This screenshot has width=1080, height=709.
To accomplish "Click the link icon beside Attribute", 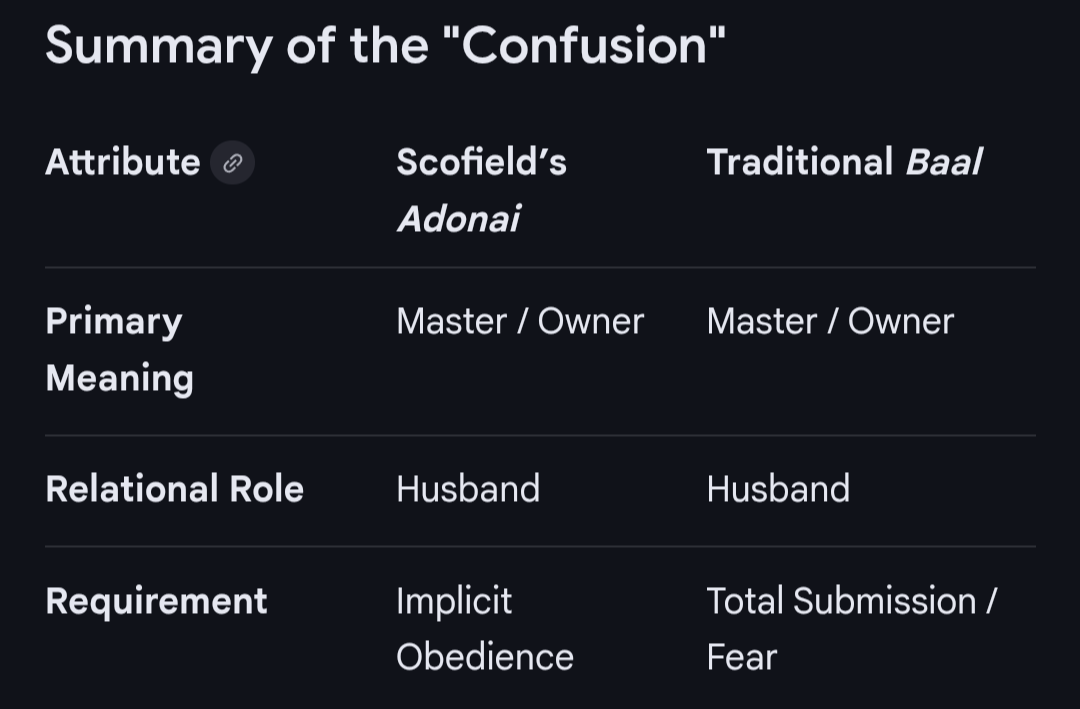I will click(232, 162).
